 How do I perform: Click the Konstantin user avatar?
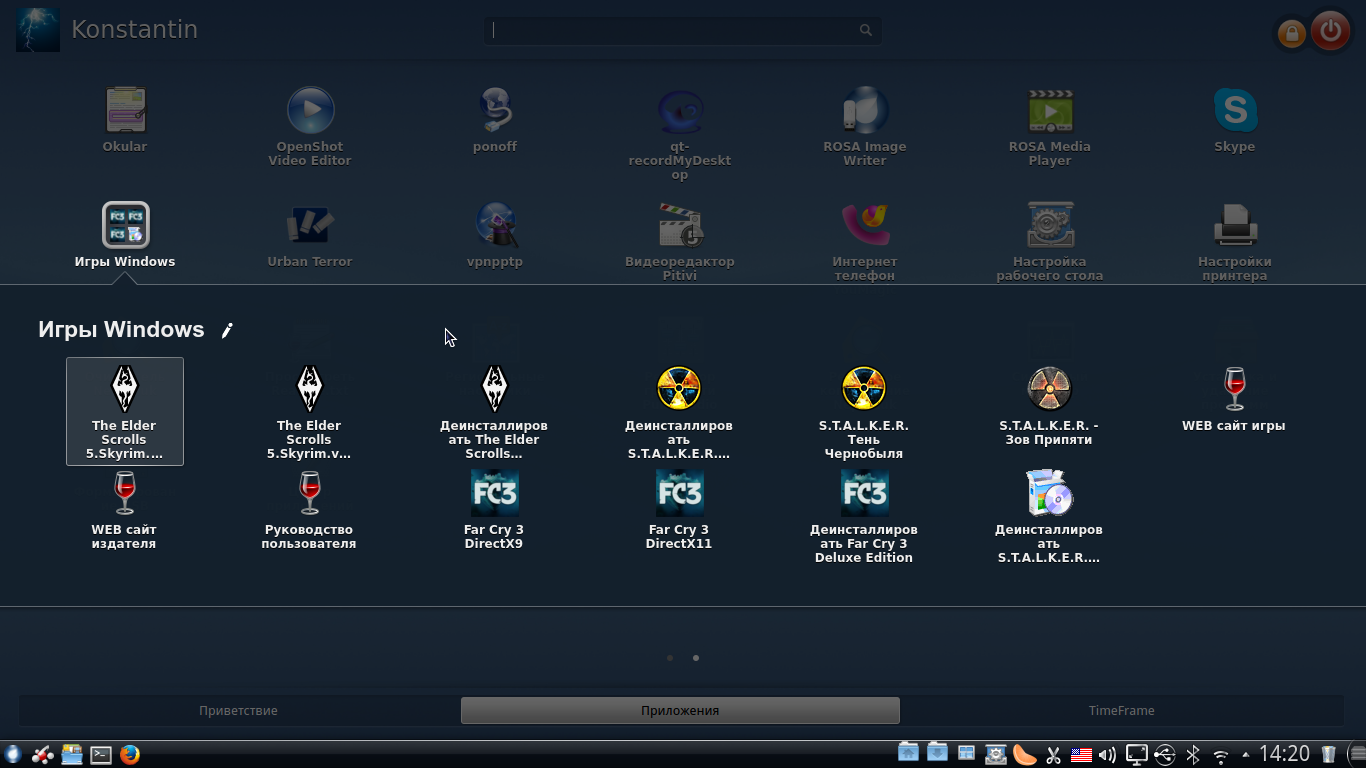(x=38, y=30)
